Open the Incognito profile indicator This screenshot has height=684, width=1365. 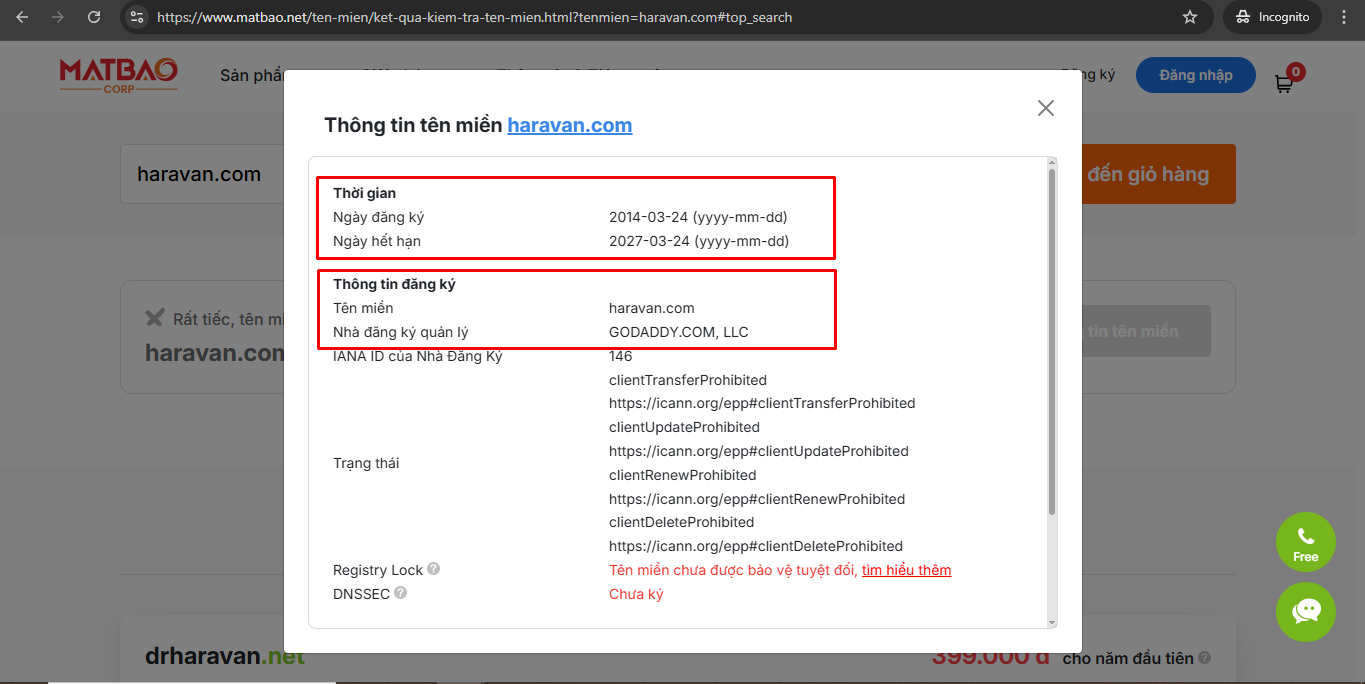1272,17
